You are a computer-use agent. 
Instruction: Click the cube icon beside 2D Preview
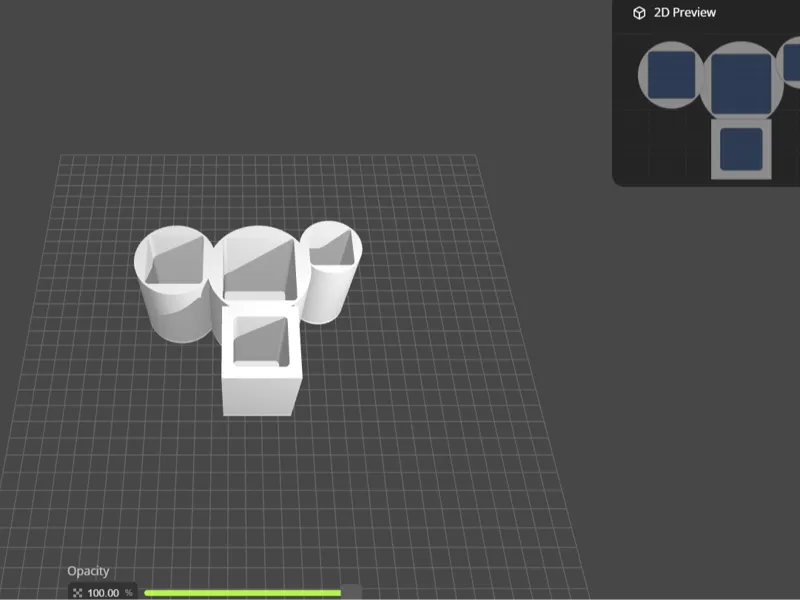[x=639, y=13]
